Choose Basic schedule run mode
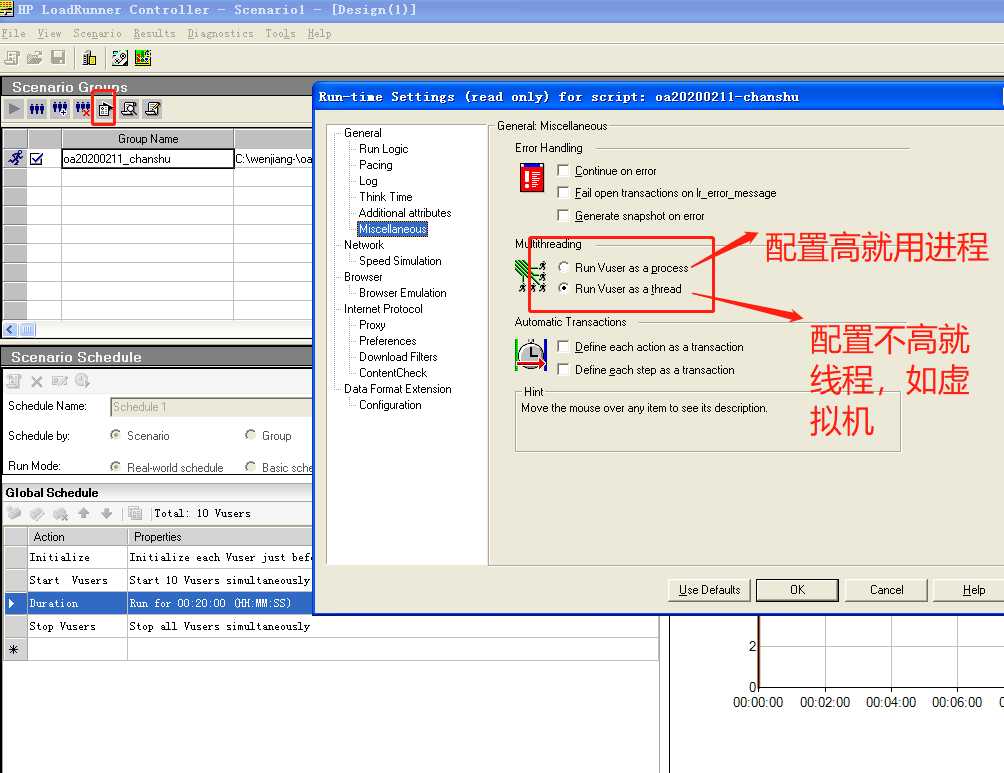 250,467
